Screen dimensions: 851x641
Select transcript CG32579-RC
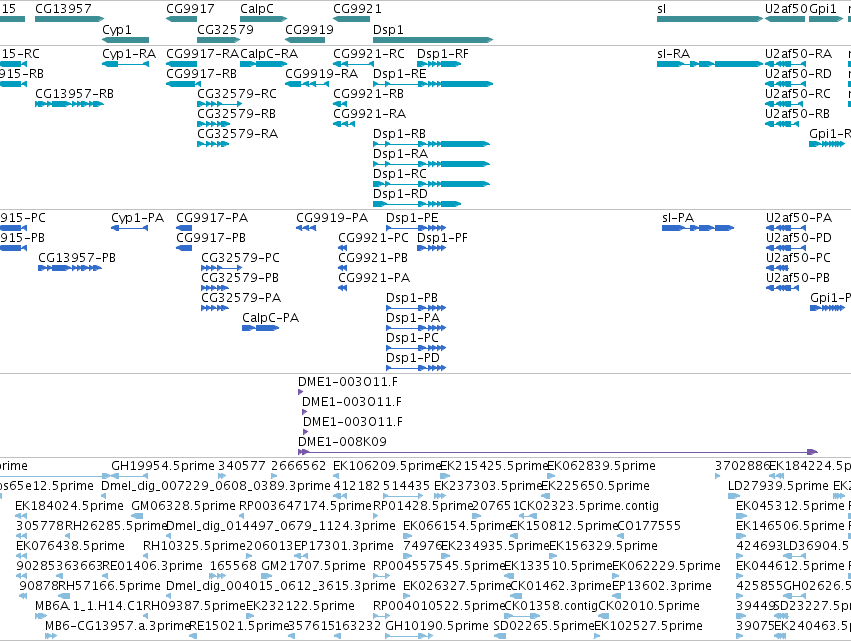tap(237, 94)
